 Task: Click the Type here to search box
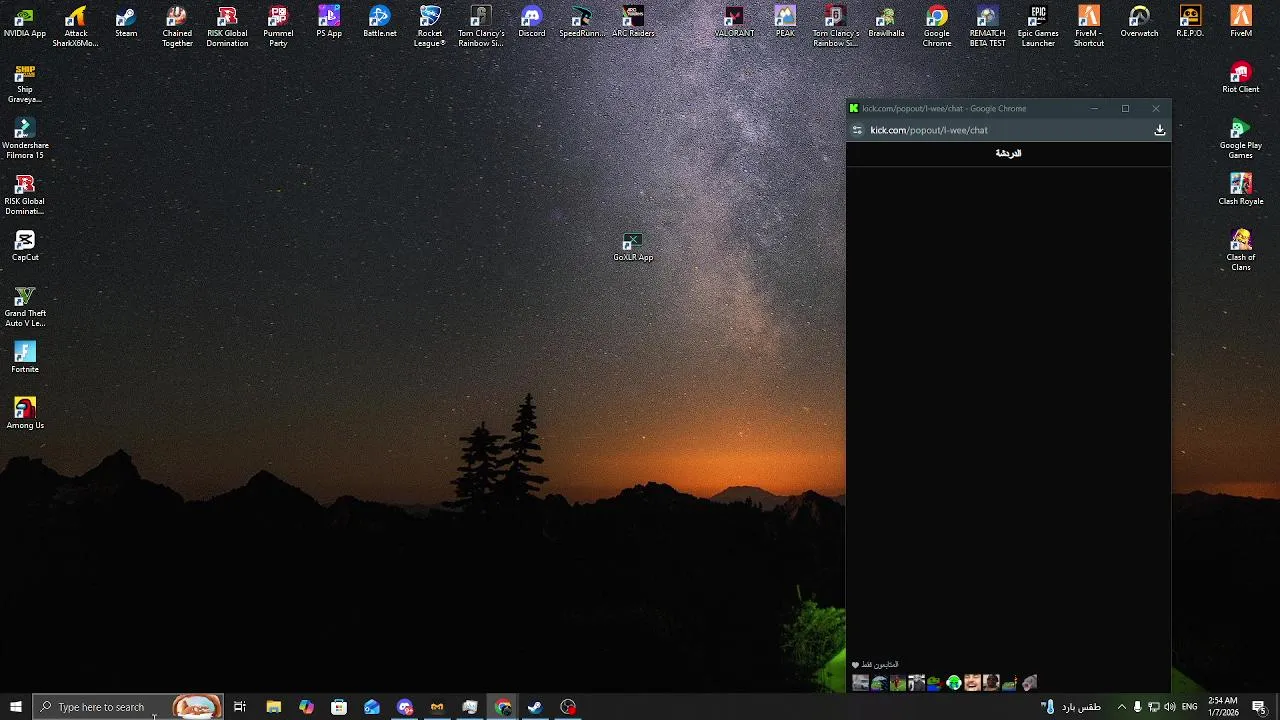click(x=128, y=707)
